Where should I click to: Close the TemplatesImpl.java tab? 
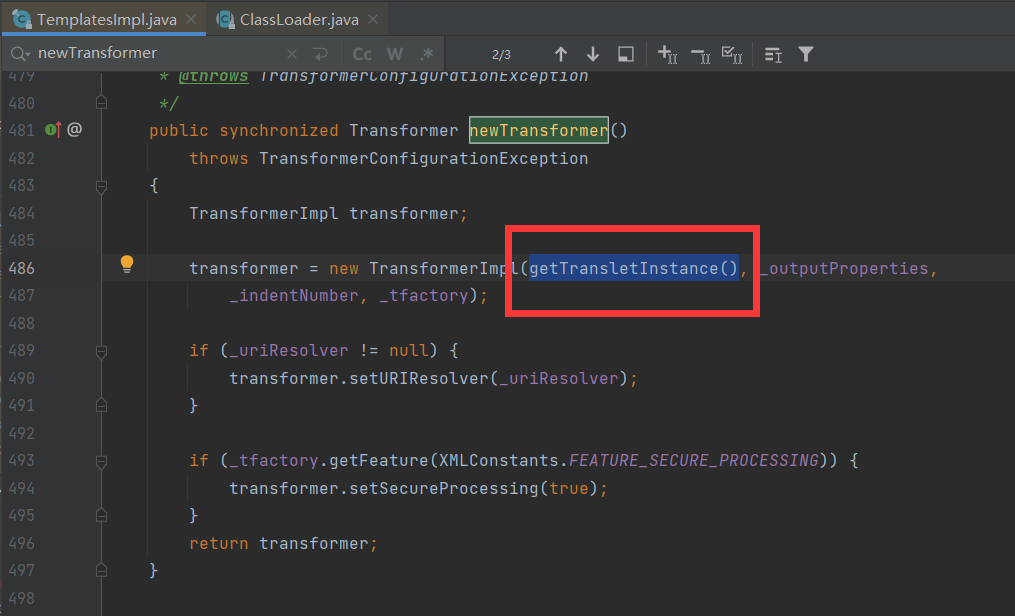pos(191,19)
